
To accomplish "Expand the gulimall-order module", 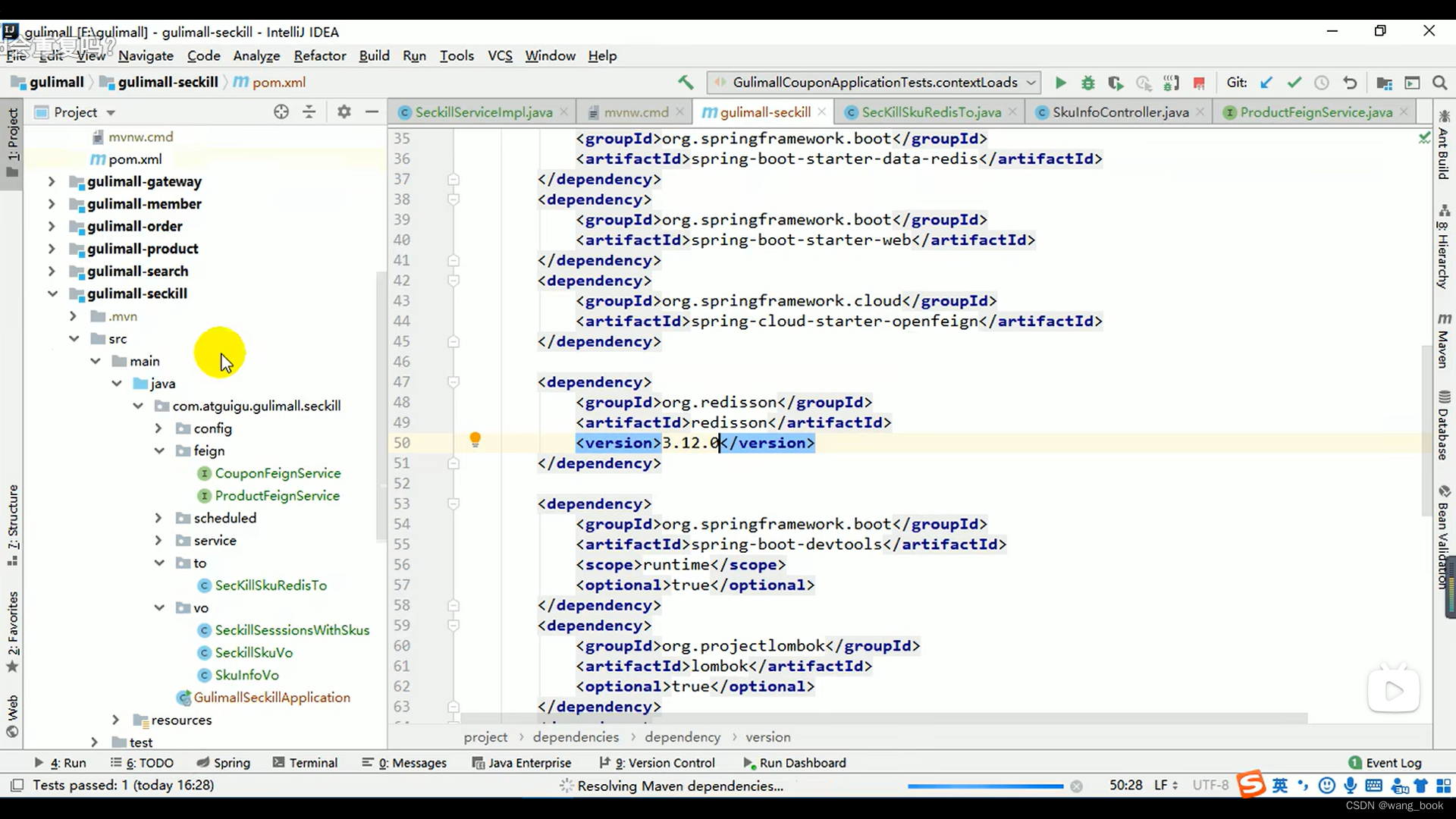I will tap(52, 226).
